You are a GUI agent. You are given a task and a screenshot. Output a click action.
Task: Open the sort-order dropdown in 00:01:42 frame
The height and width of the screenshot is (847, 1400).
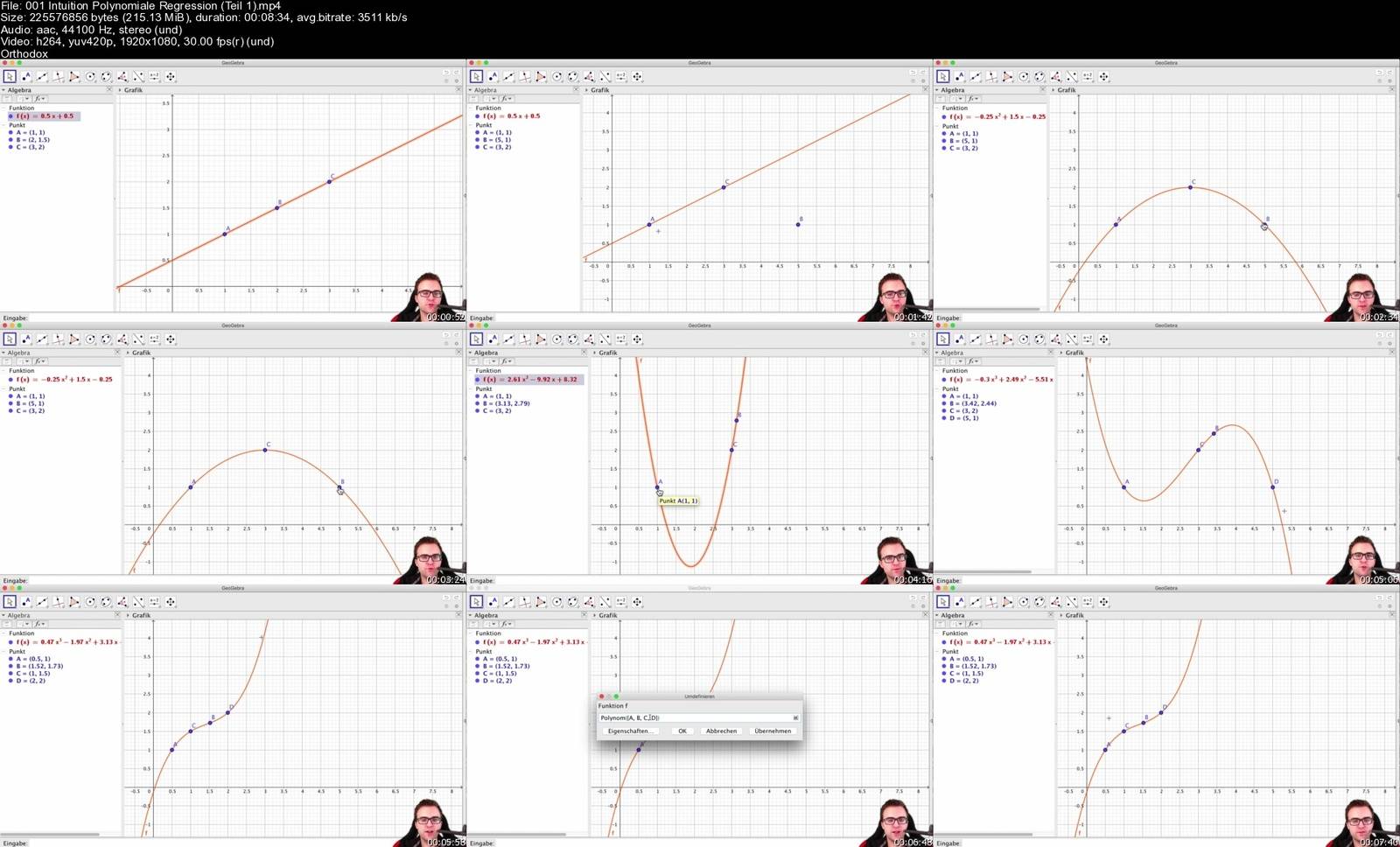tap(493, 99)
